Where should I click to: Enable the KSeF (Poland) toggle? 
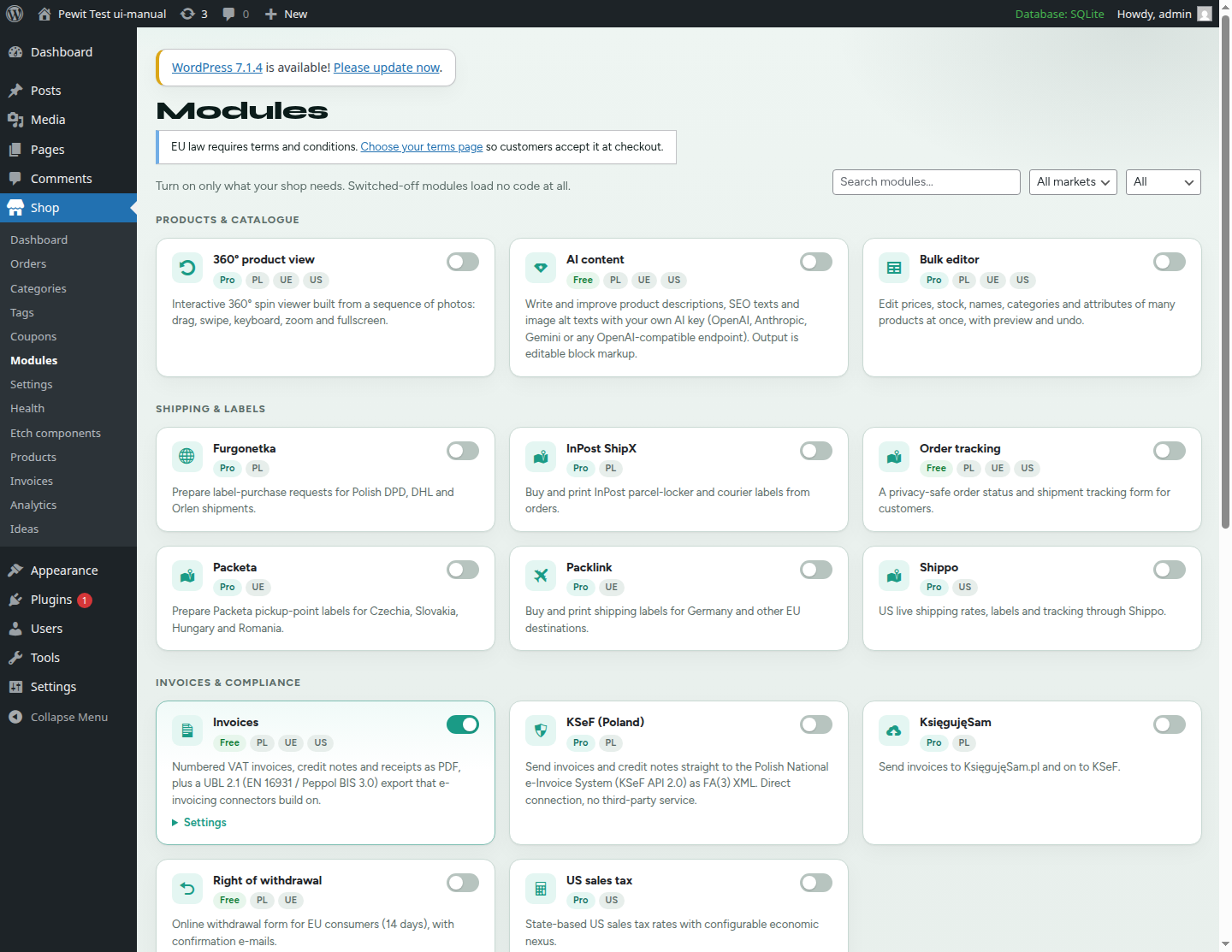coord(816,724)
